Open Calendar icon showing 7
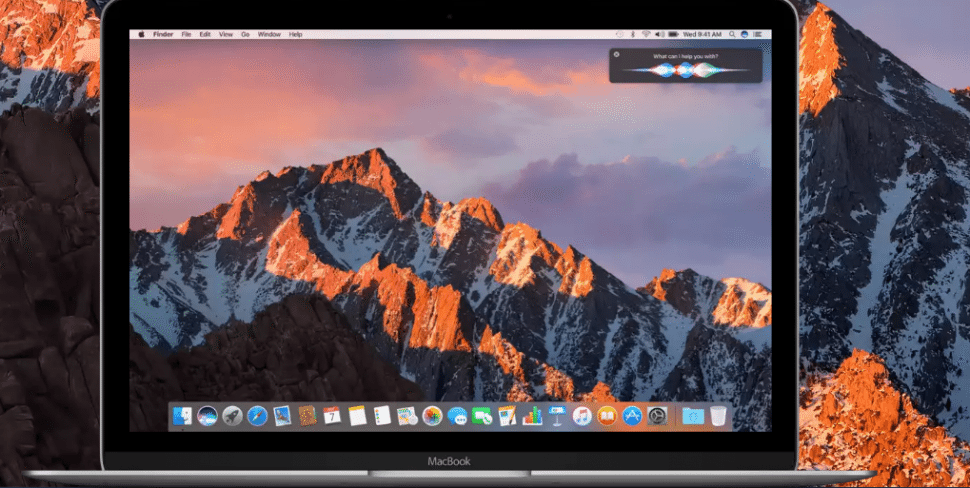The height and width of the screenshot is (488, 970). [332, 416]
